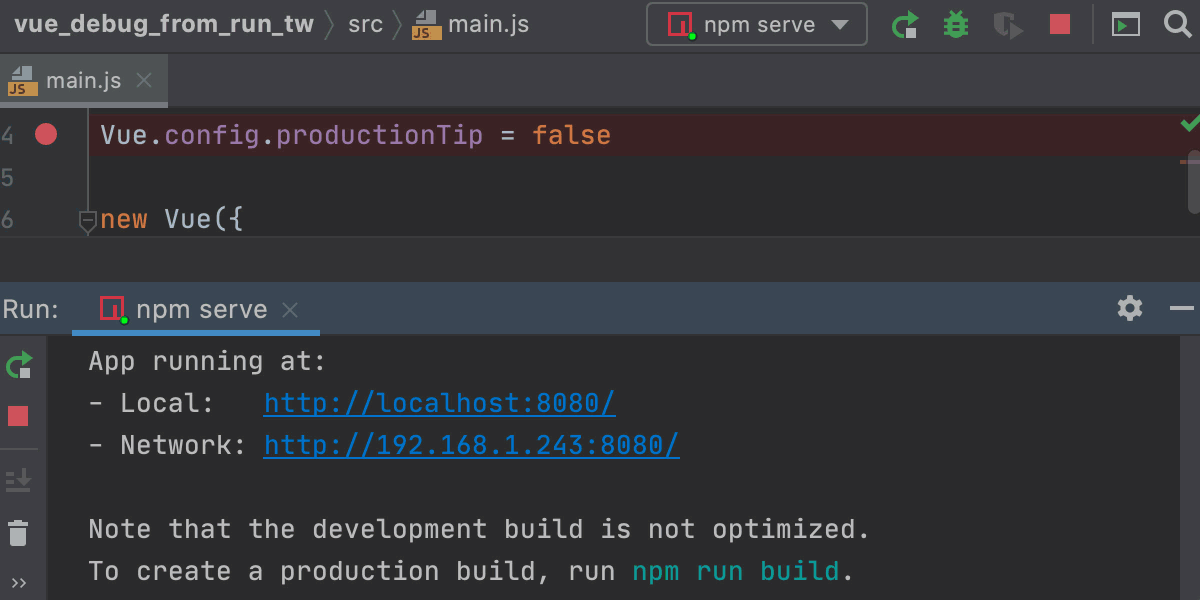Open Search Everywhere magnifier icon
Image resolution: width=1200 pixels, height=600 pixels.
point(1178,24)
